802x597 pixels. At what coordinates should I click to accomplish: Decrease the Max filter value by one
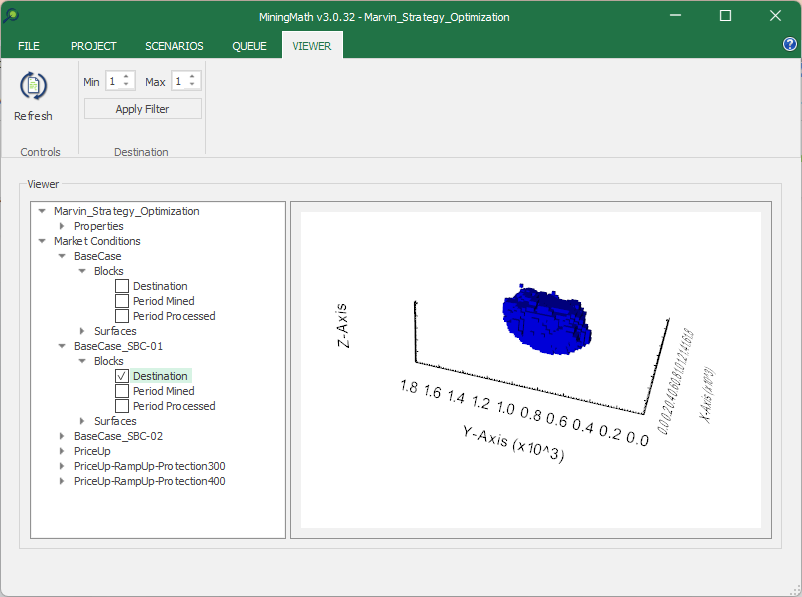point(192,85)
